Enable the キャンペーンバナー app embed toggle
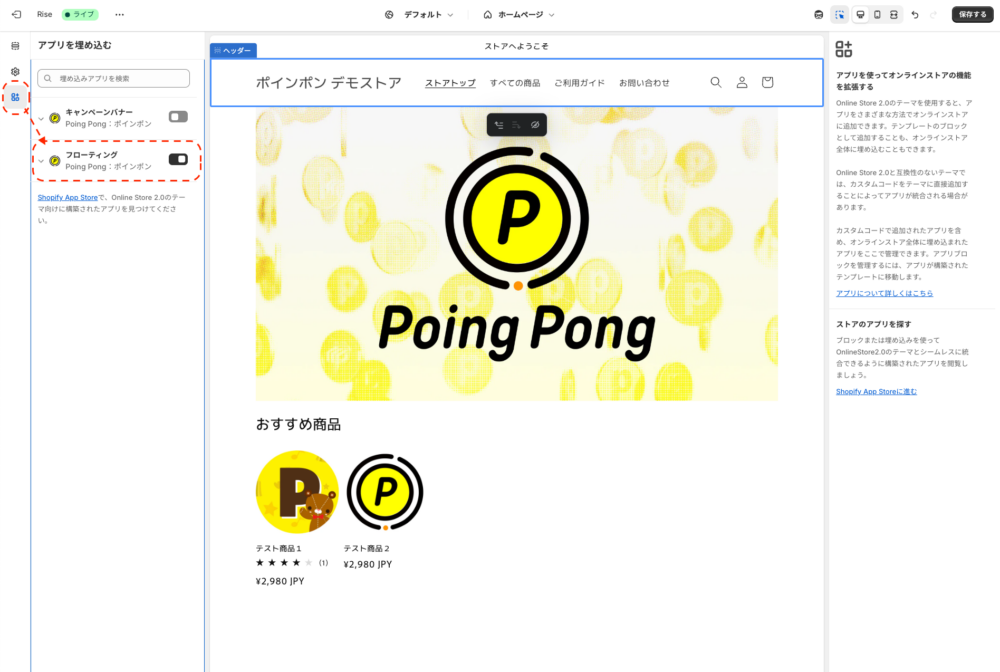 point(178,117)
